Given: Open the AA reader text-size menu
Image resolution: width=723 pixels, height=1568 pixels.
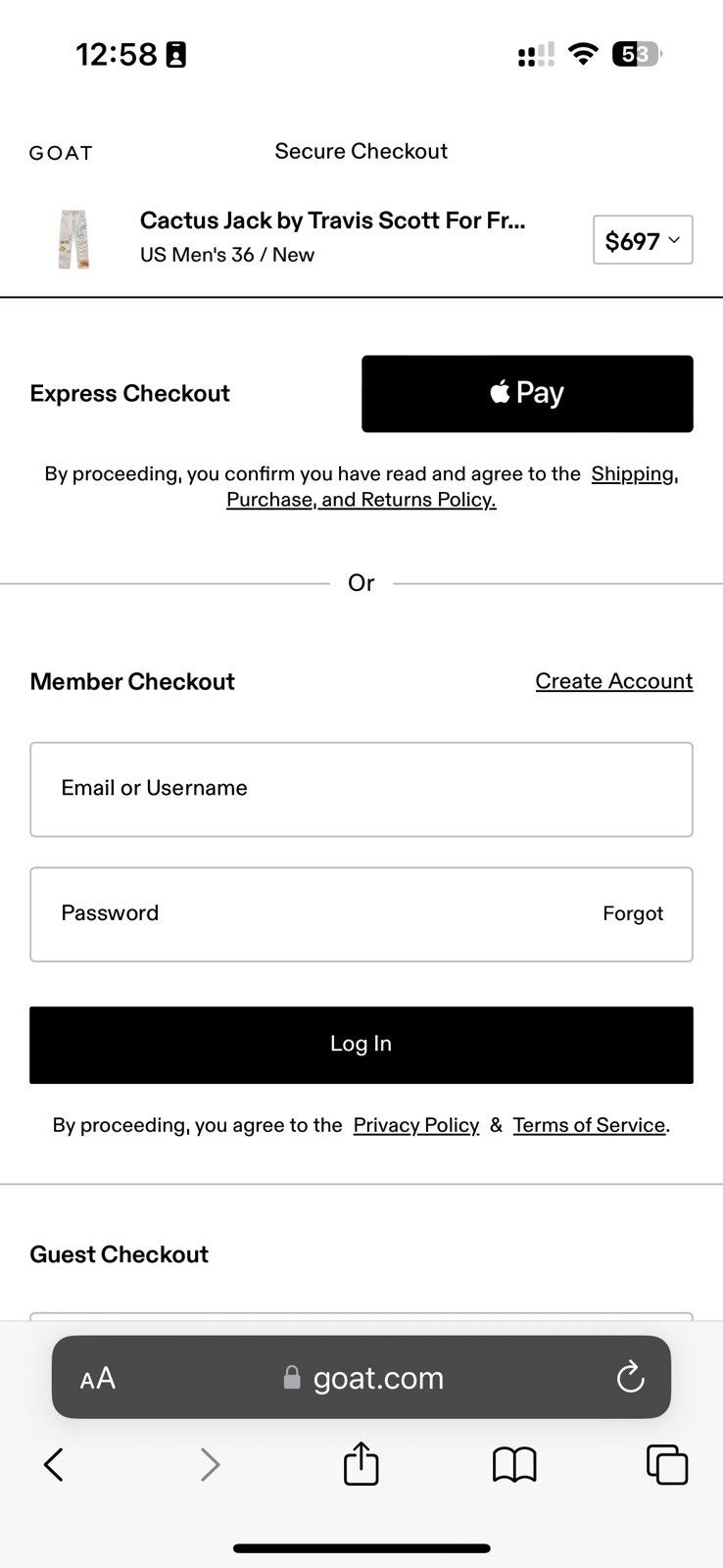Looking at the screenshot, I should pos(98,1379).
